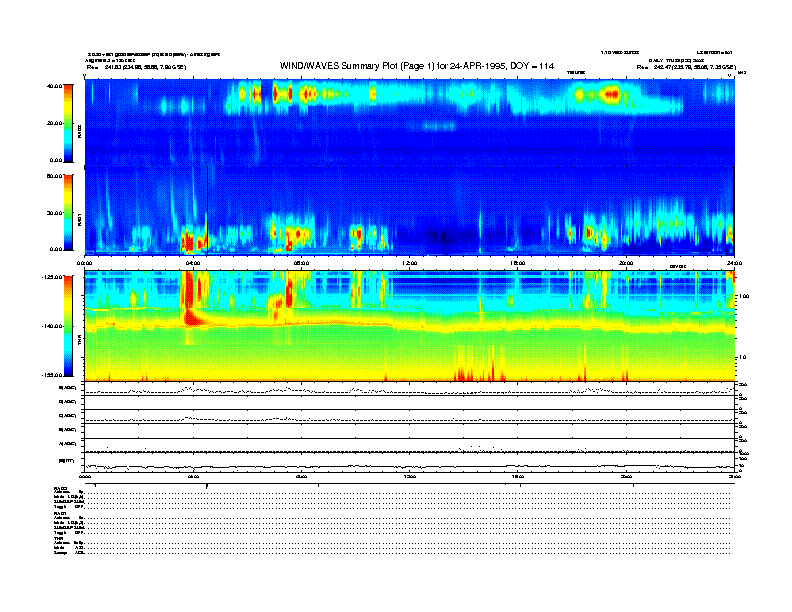
Task: Click the 08:00 tick label under RAD1 panel
Action: 301,263
